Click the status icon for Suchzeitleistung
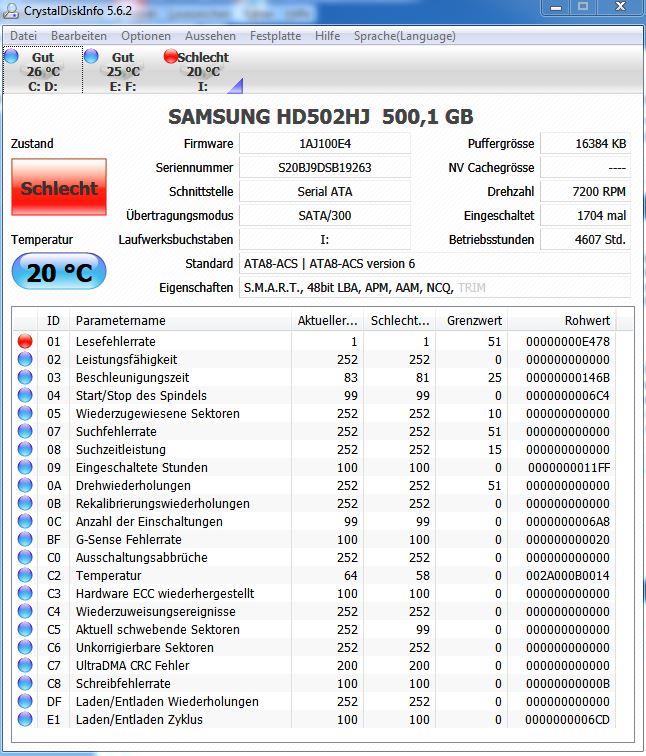Screen dimensions: 646x756 coord(25,449)
